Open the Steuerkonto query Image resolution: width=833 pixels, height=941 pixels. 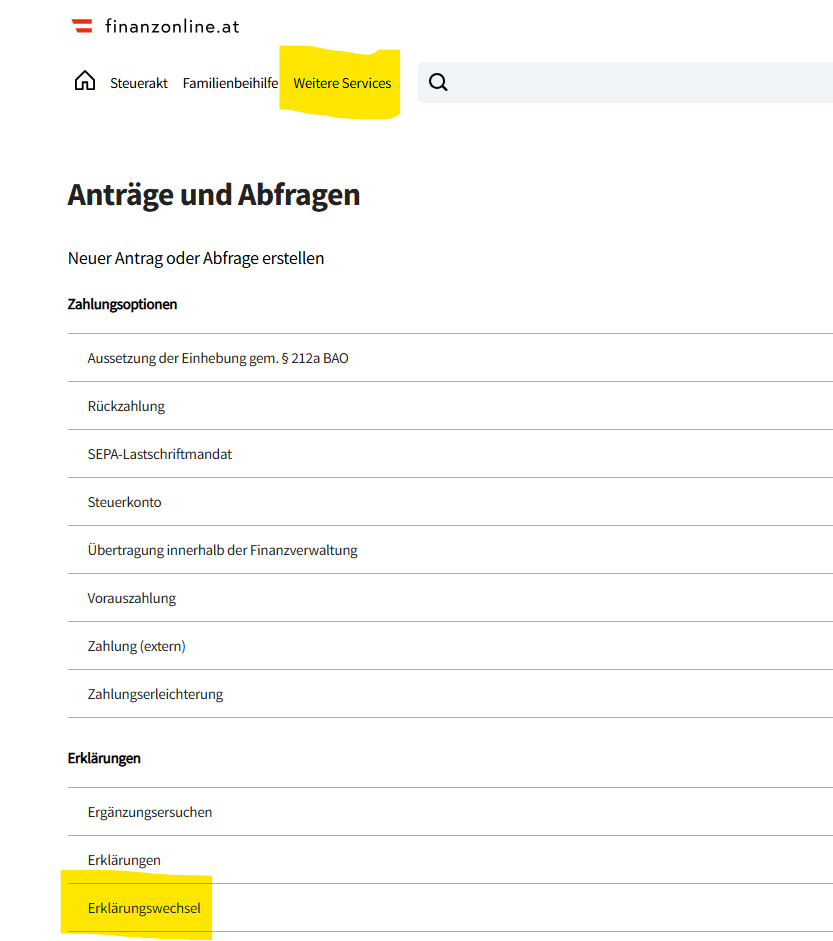click(124, 502)
